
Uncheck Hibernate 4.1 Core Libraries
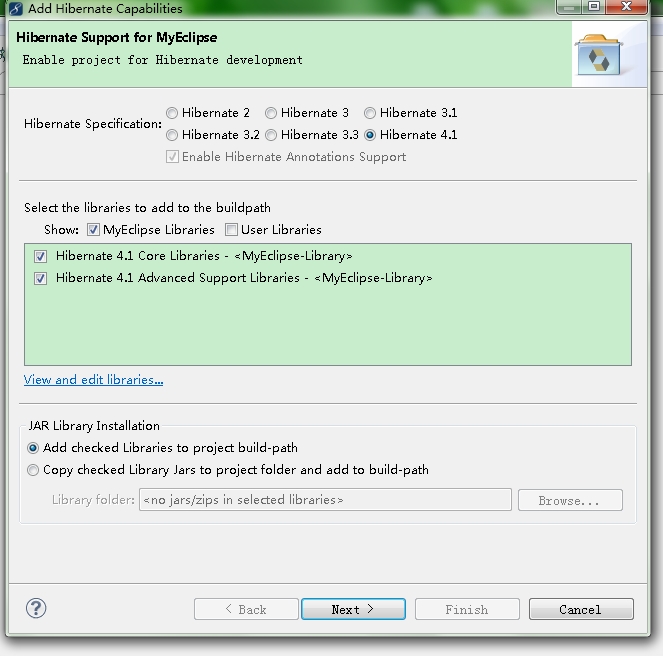coord(41,256)
